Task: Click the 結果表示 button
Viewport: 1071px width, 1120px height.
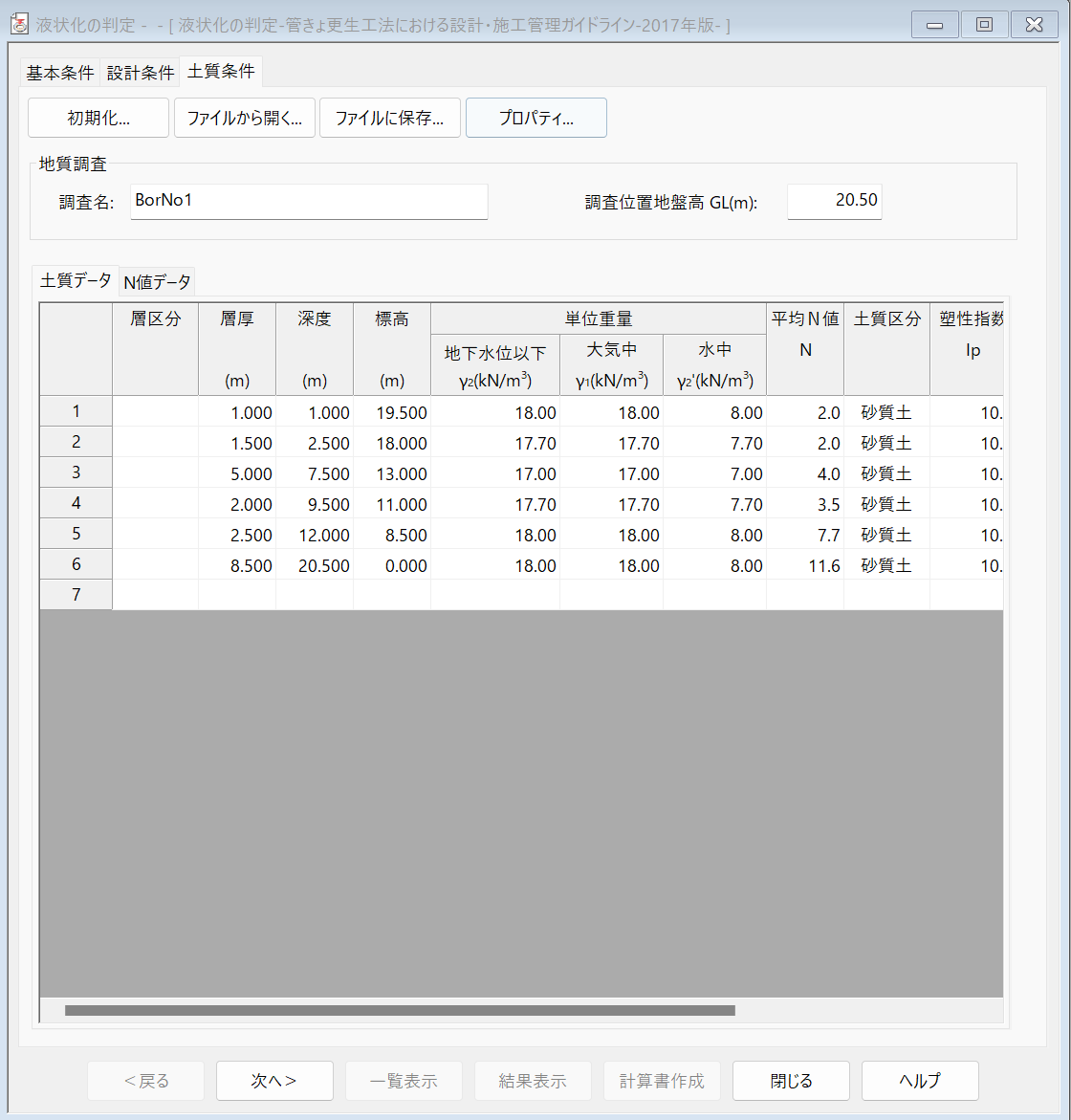Action: pos(533,1081)
